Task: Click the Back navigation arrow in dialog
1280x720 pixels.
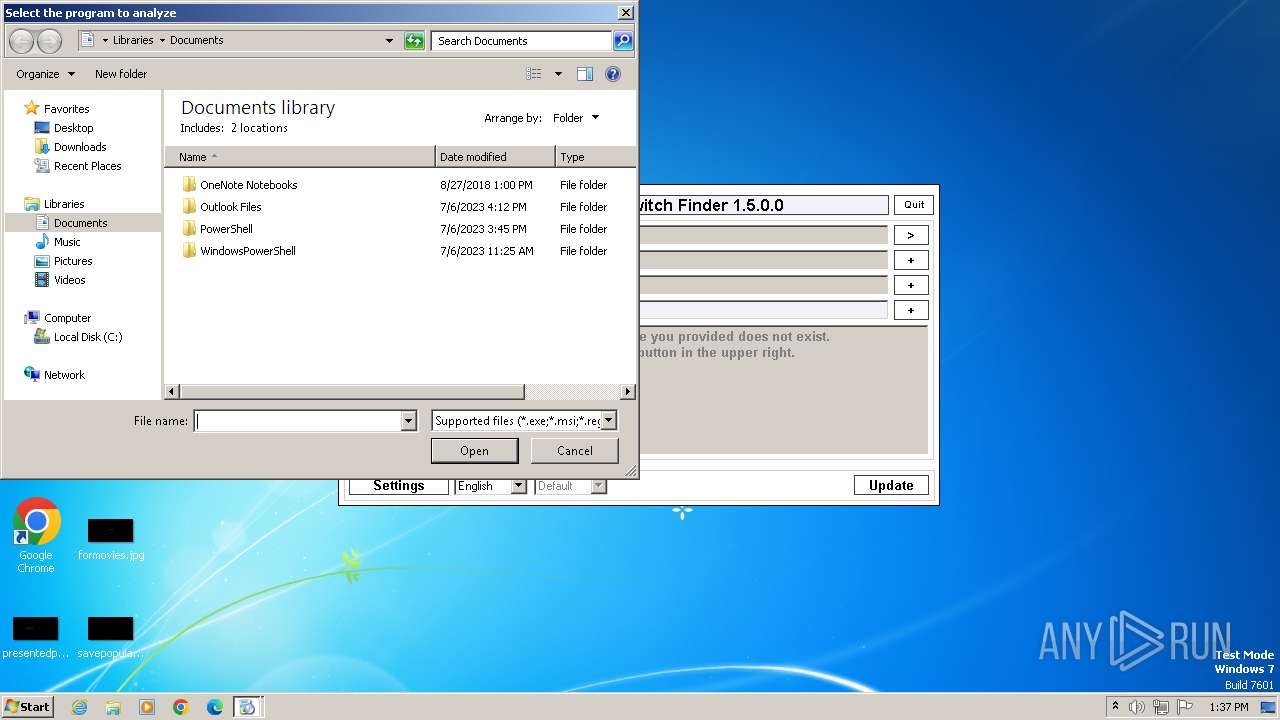Action: pyautogui.click(x=22, y=41)
